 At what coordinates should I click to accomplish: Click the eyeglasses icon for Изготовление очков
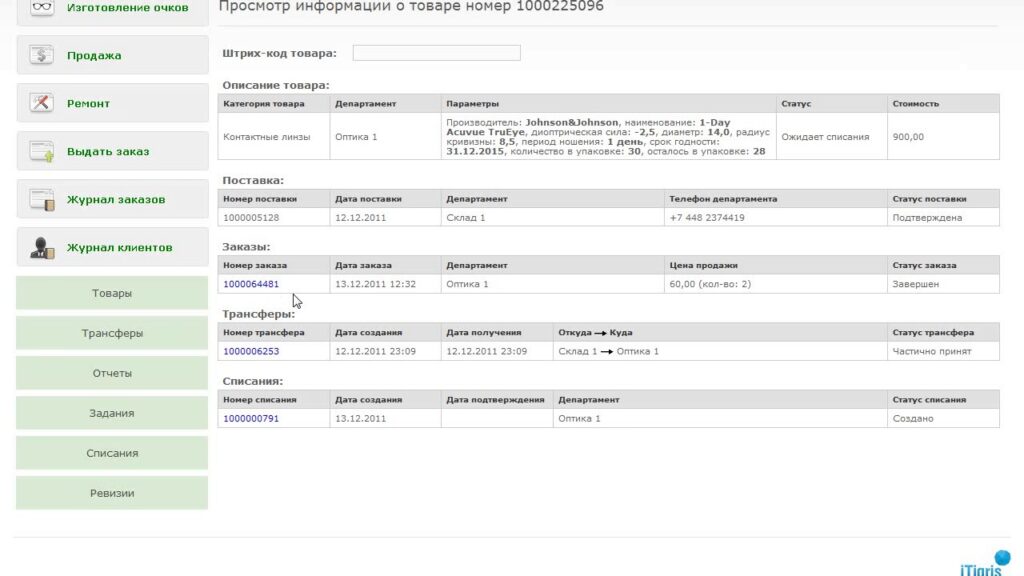(42, 8)
